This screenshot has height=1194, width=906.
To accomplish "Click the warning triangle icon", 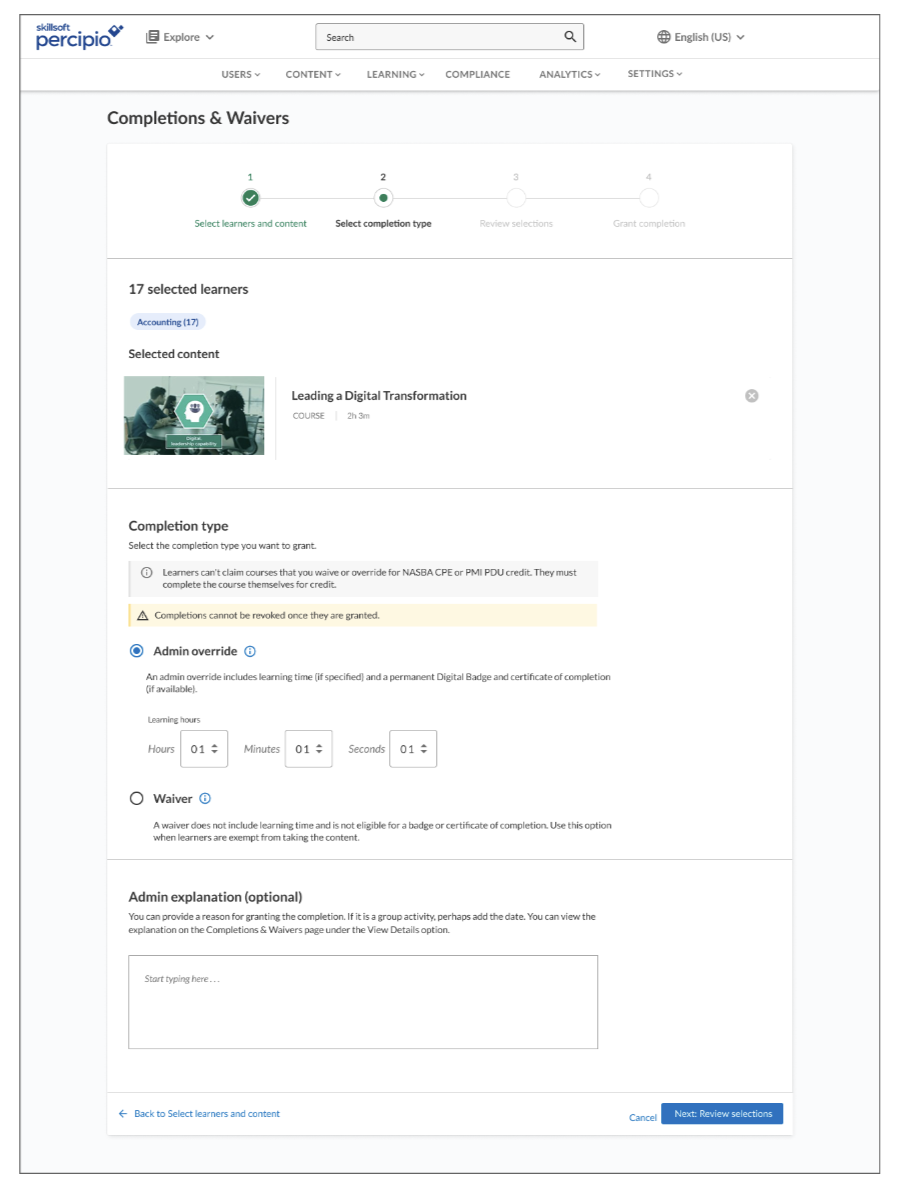I will 142,615.
